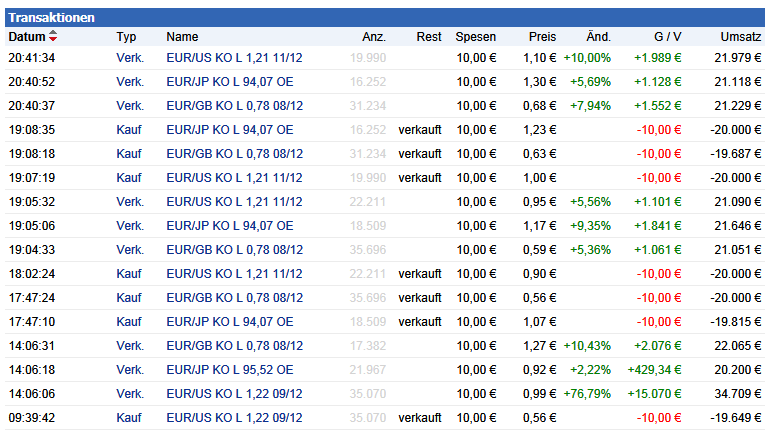Open EUR/US KO L 1,22 09/12 at 09:39:42

[234, 418]
